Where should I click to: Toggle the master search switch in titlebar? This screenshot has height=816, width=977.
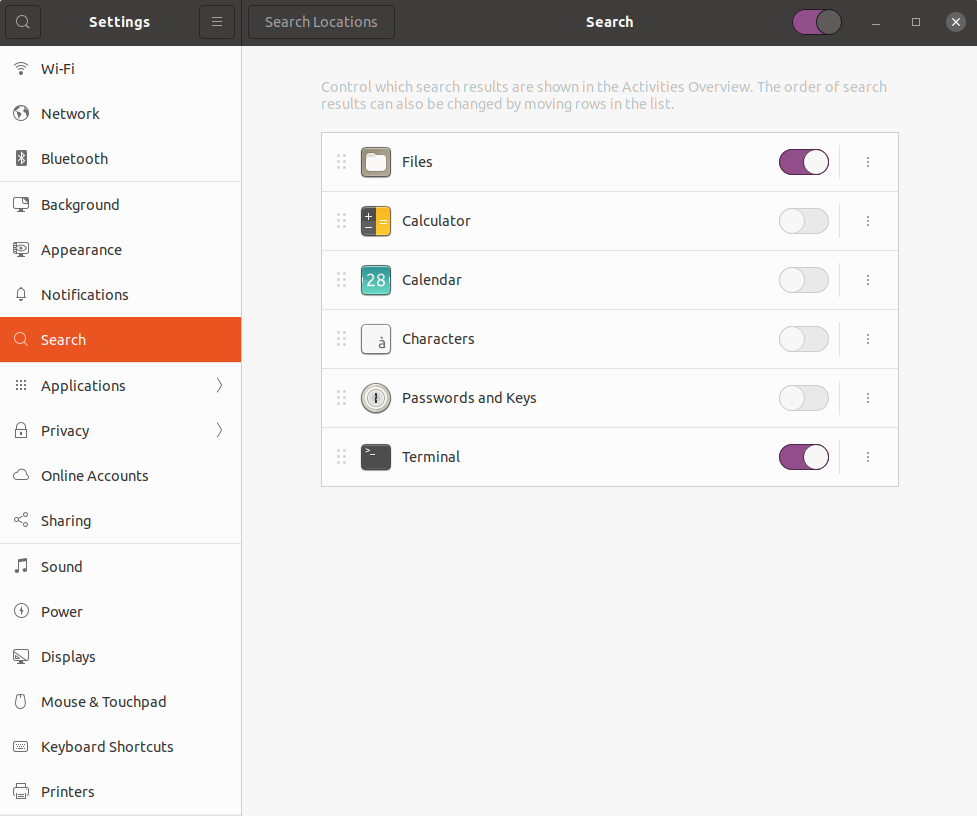816,21
